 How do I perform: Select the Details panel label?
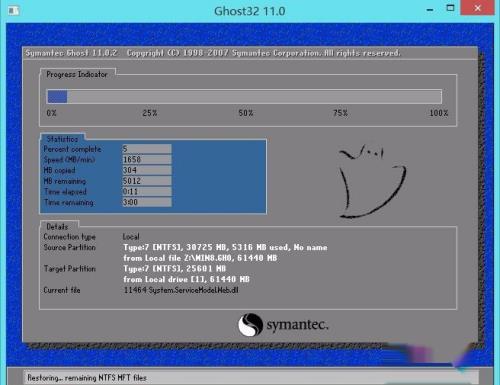pyautogui.click(x=57, y=227)
